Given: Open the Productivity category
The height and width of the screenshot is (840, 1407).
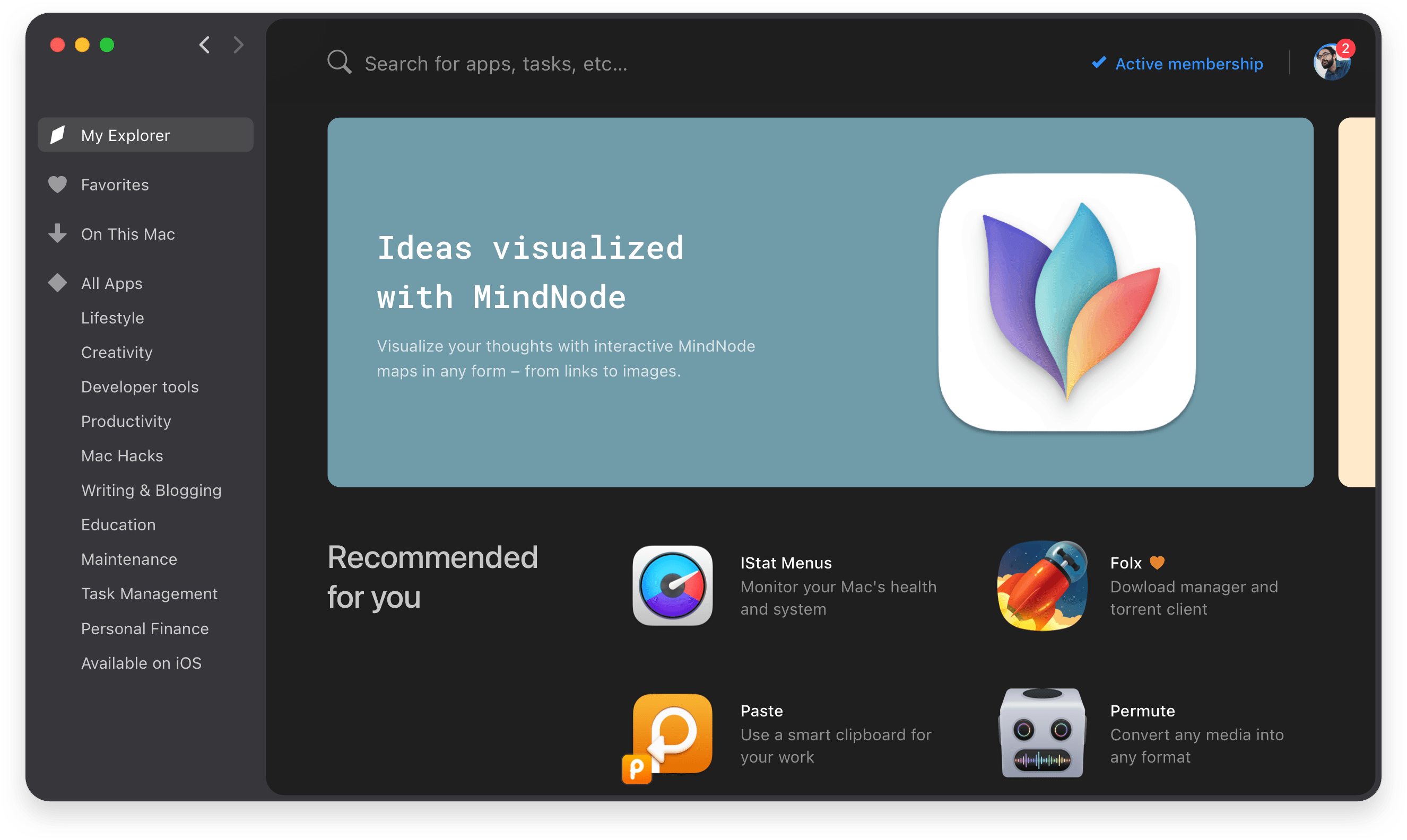Looking at the screenshot, I should (x=126, y=421).
